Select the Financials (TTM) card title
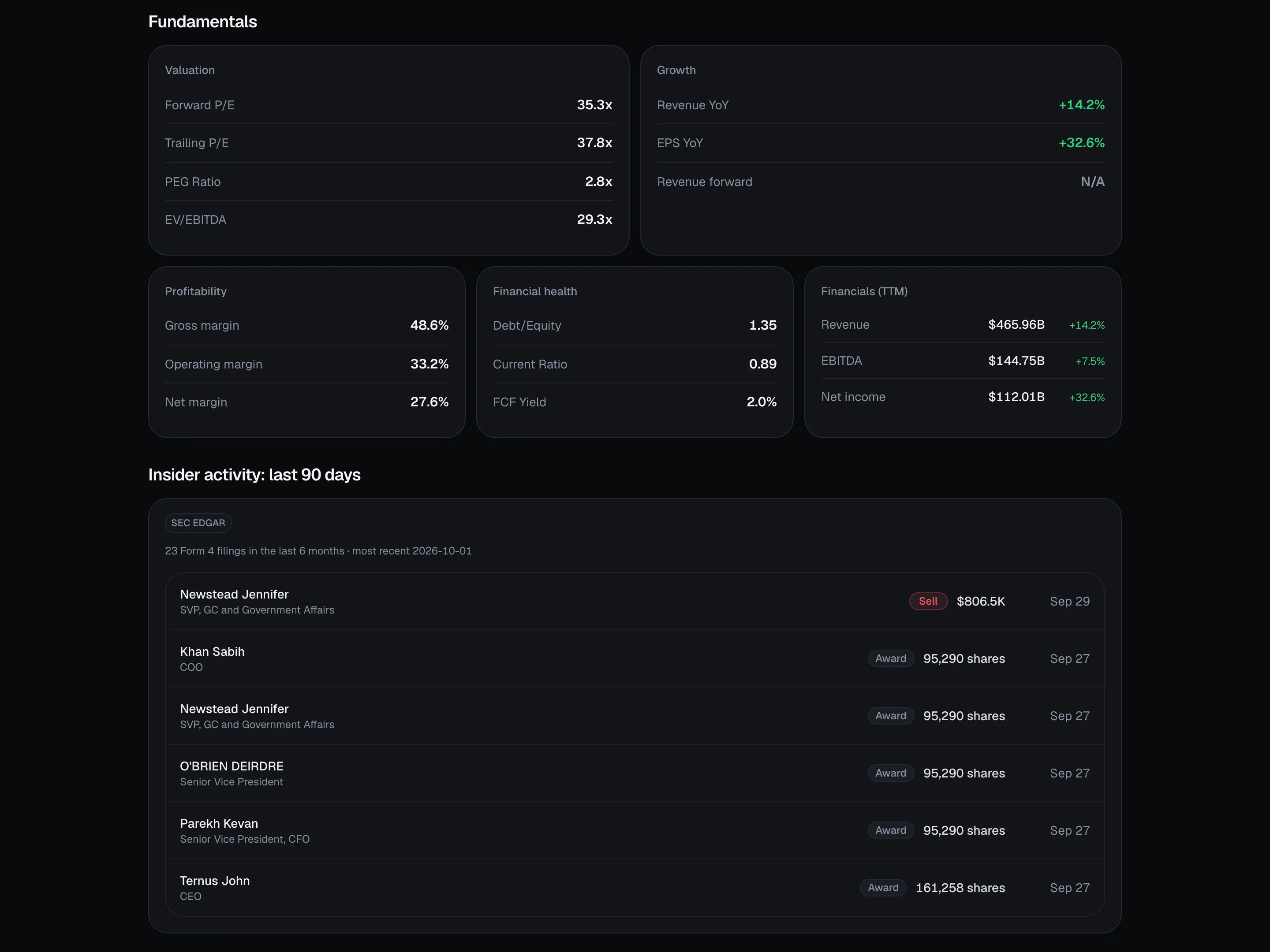1270x952 pixels. click(x=864, y=291)
